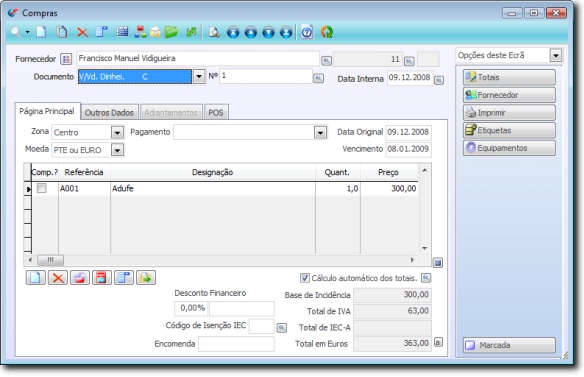
Task: Click the blue properties icon below grid
Action: coord(124,278)
